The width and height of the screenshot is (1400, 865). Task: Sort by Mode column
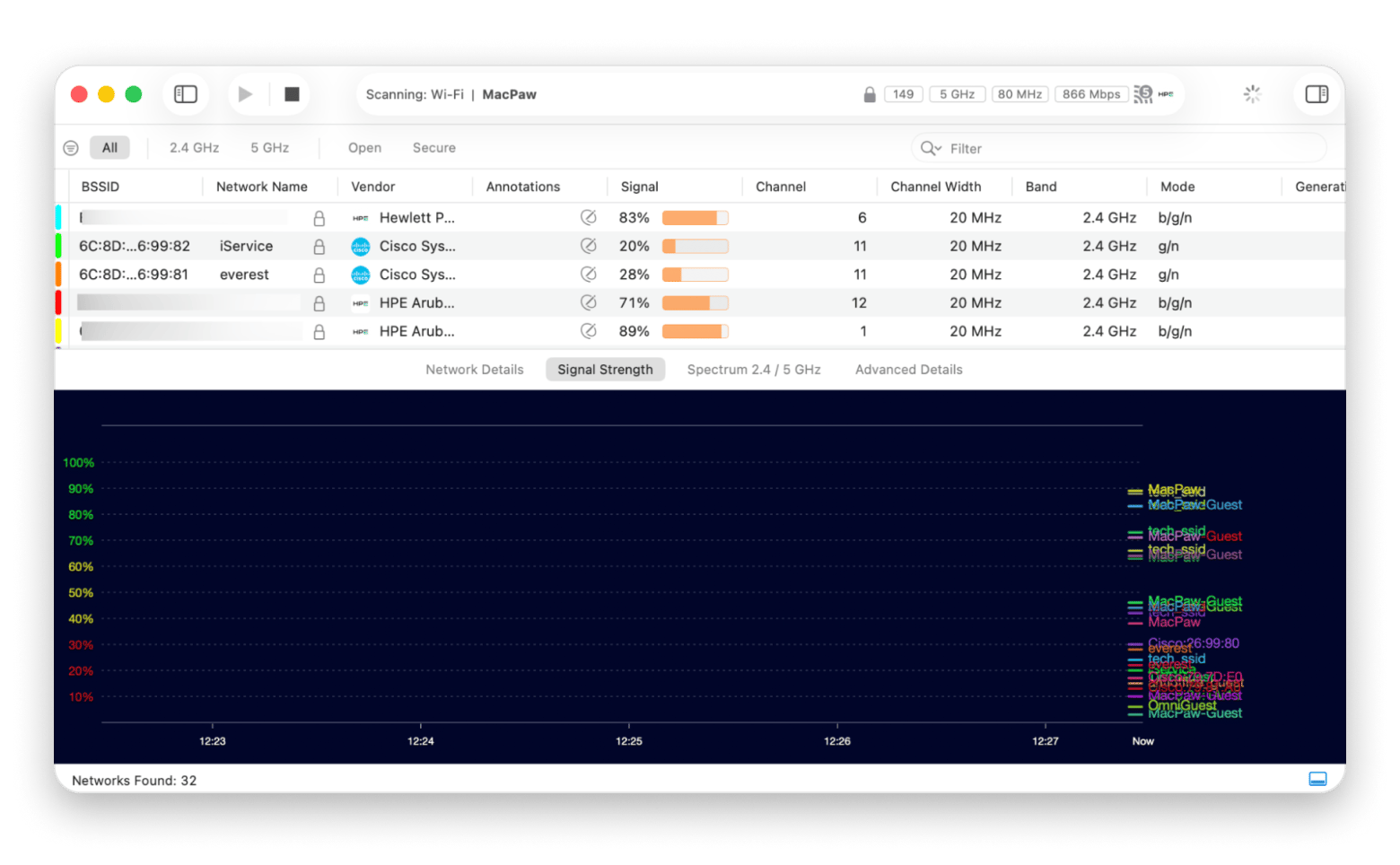pyautogui.click(x=1177, y=187)
